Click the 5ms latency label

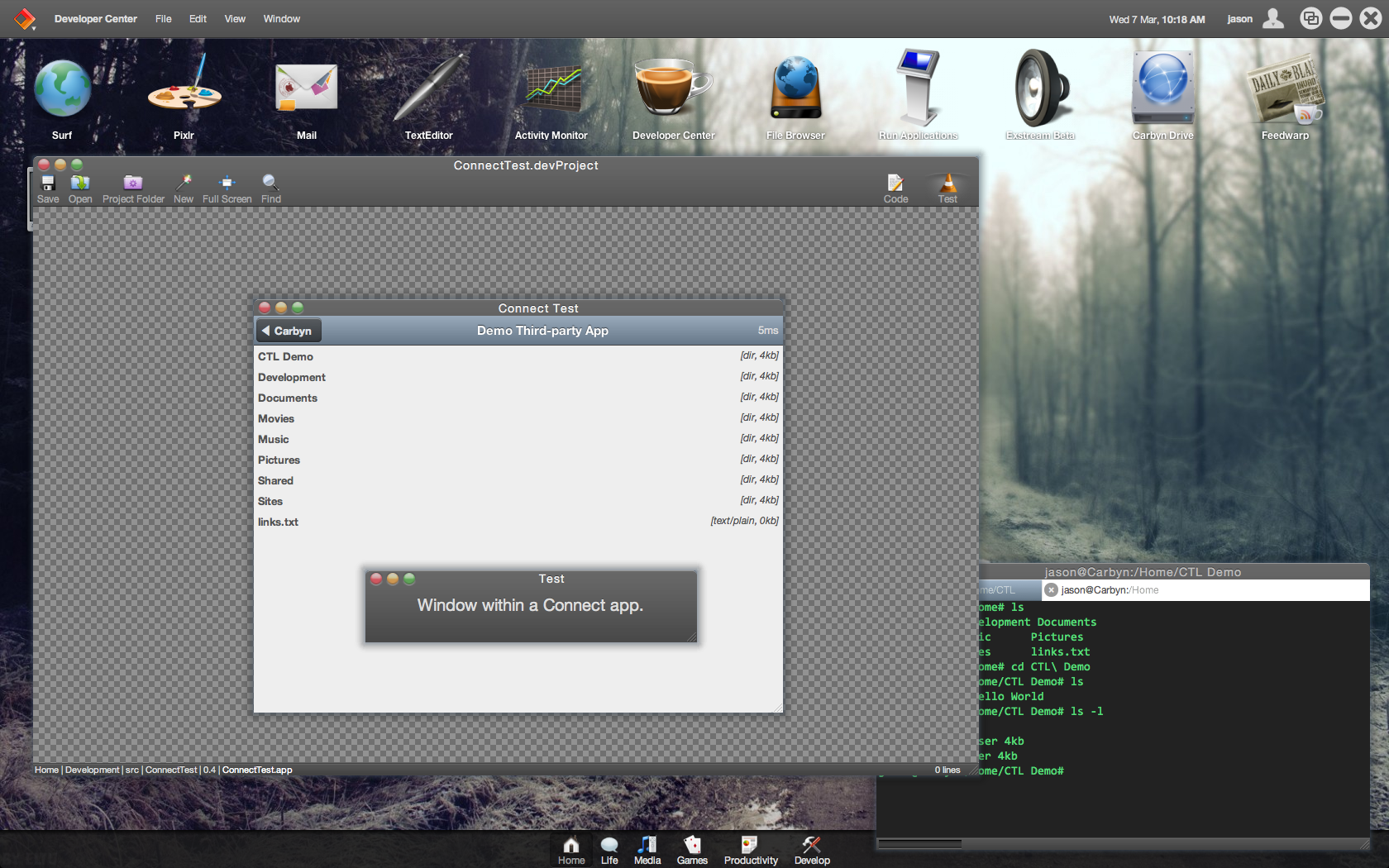768,331
